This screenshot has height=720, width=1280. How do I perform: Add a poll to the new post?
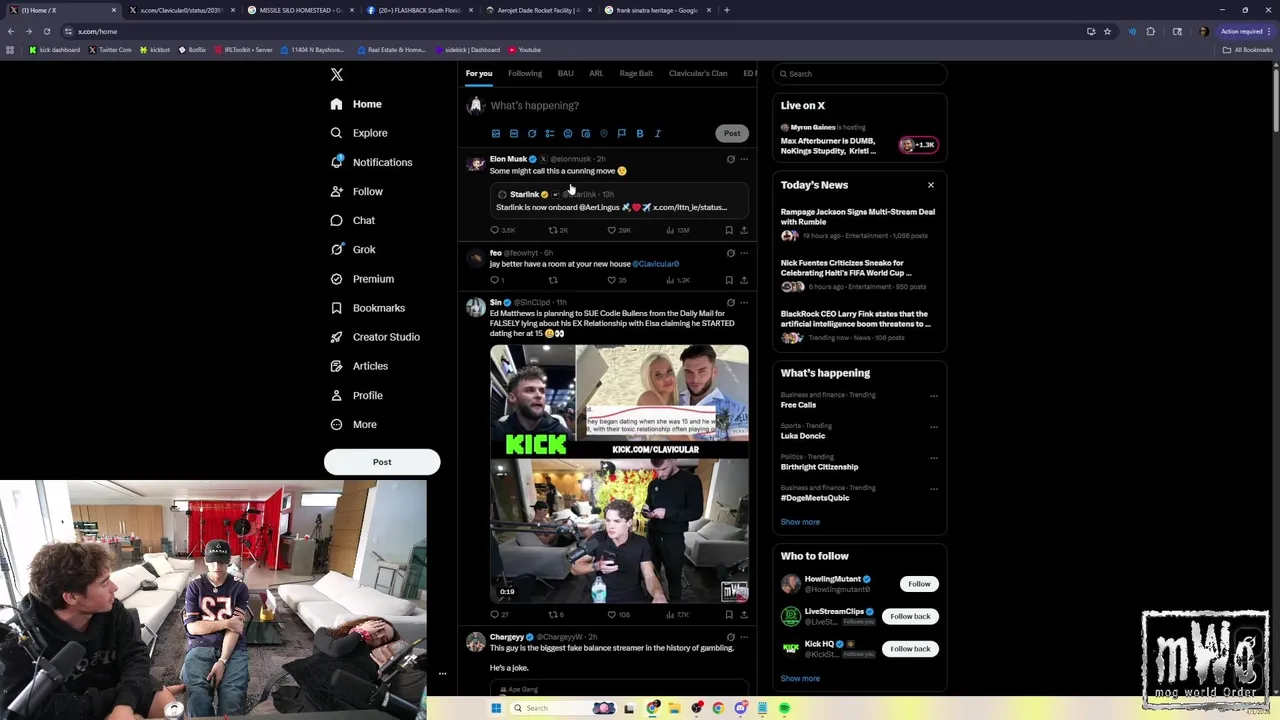550,133
